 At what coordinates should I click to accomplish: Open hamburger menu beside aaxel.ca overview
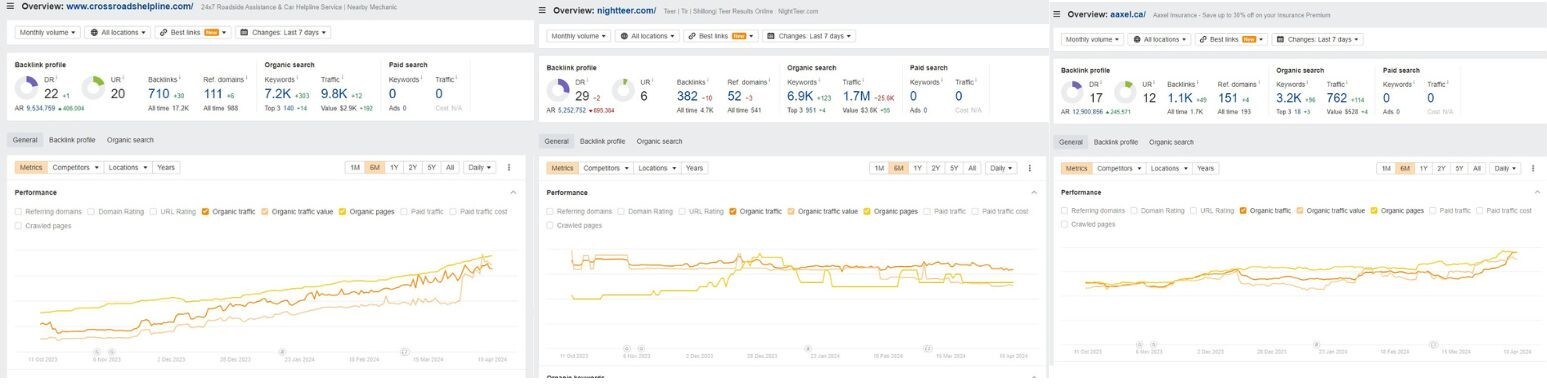pyautogui.click(x=1056, y=14)
